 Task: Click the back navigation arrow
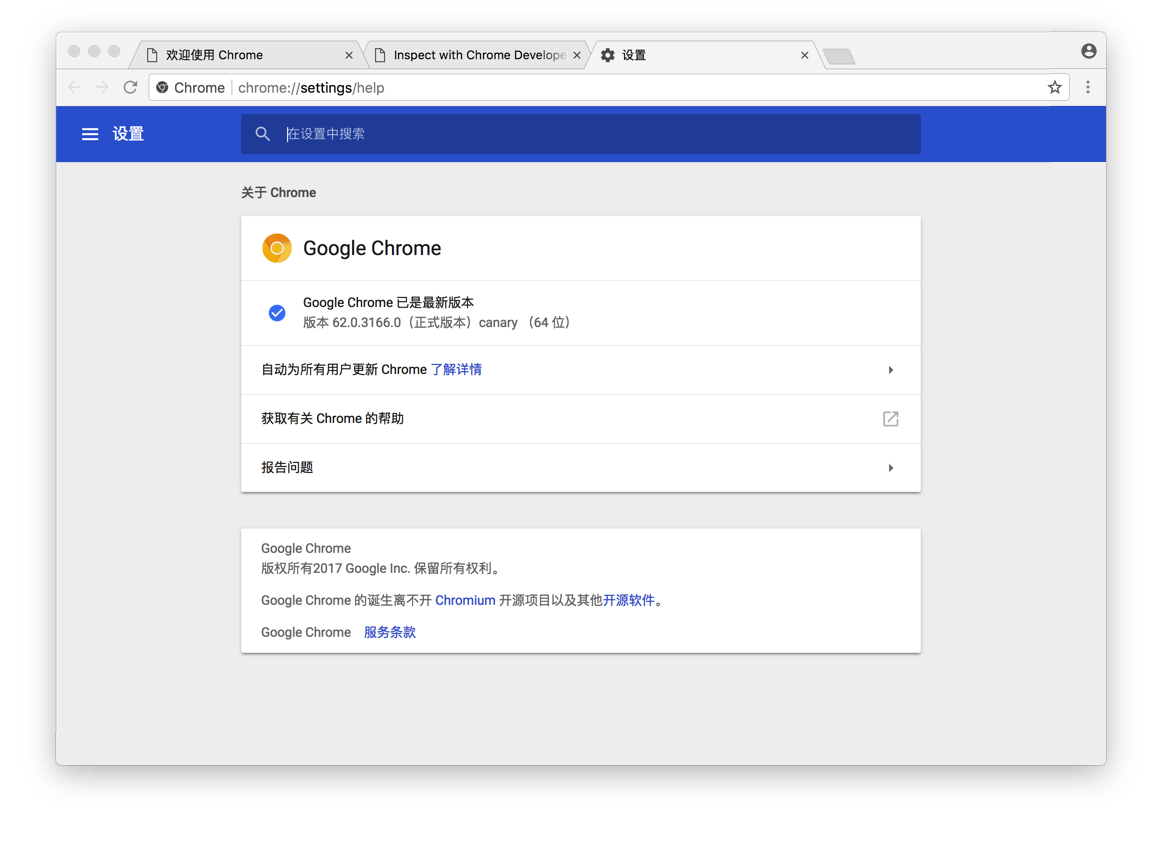74,87
